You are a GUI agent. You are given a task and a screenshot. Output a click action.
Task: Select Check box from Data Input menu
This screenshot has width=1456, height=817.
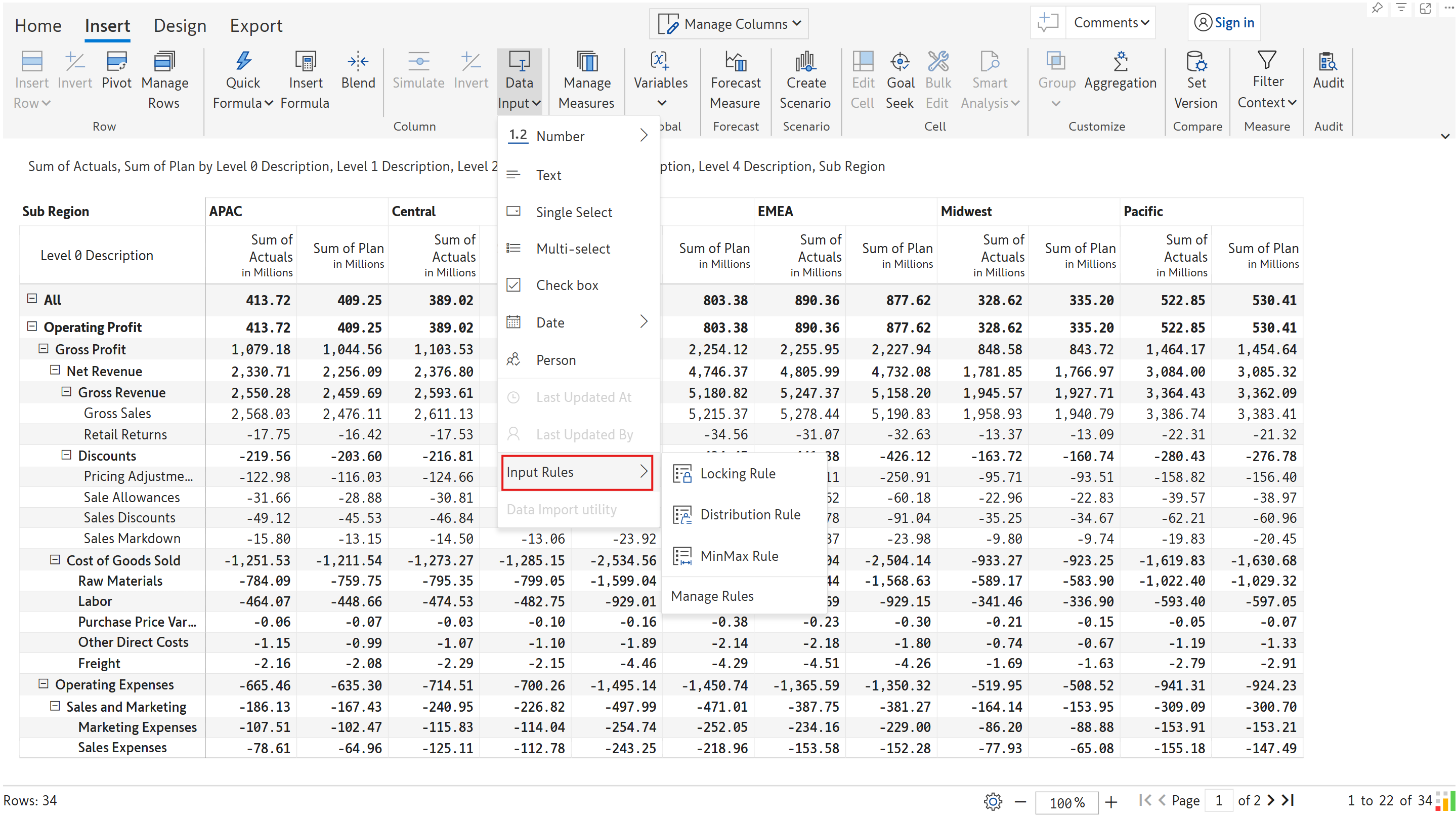pos(567,285)
